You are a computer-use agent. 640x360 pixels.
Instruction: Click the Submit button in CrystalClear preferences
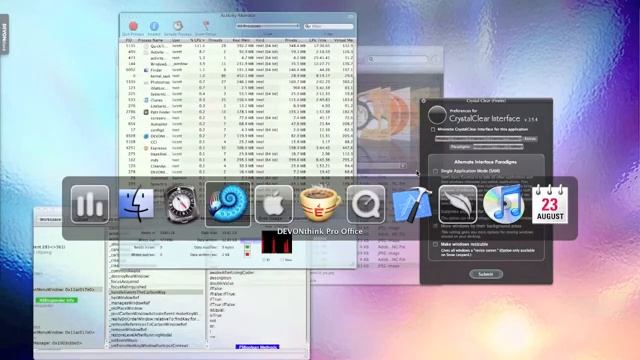pos(486,274)
